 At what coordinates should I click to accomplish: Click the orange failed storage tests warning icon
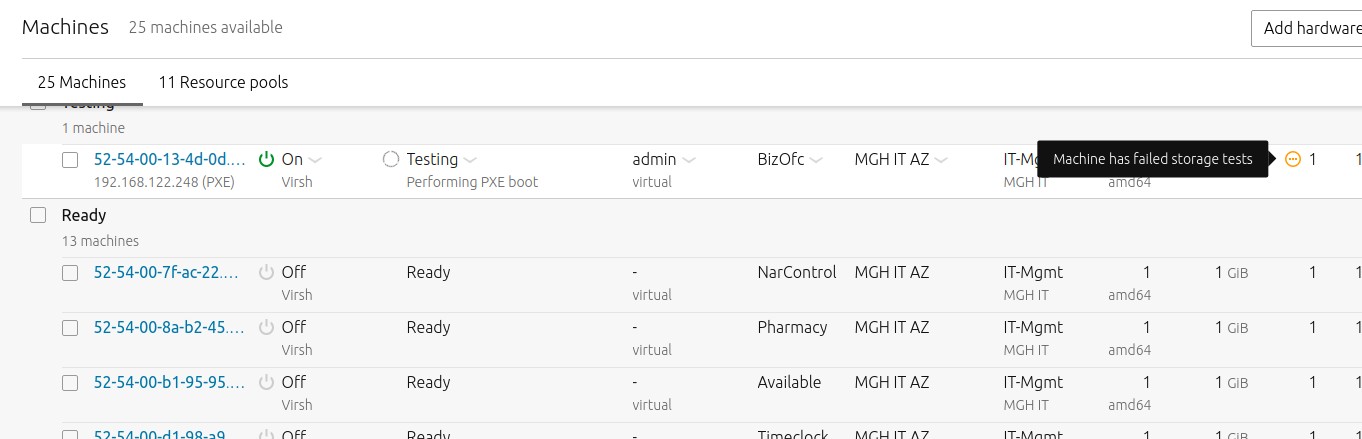click(1292, 159)
